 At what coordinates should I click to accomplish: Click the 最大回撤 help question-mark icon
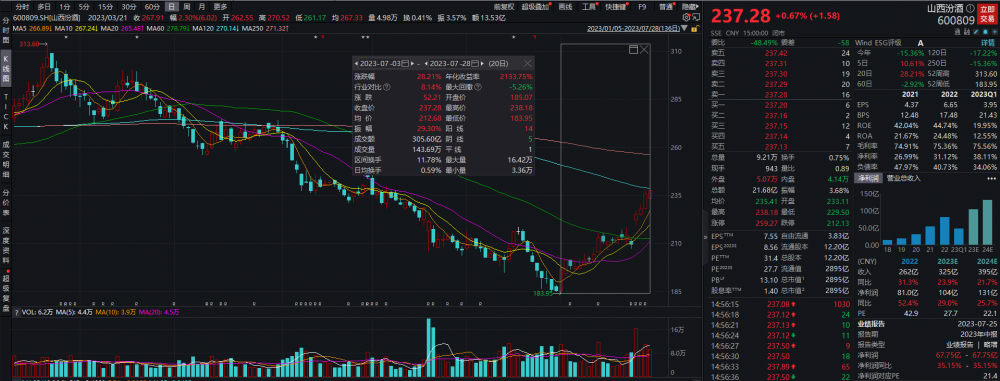[478, 87]
